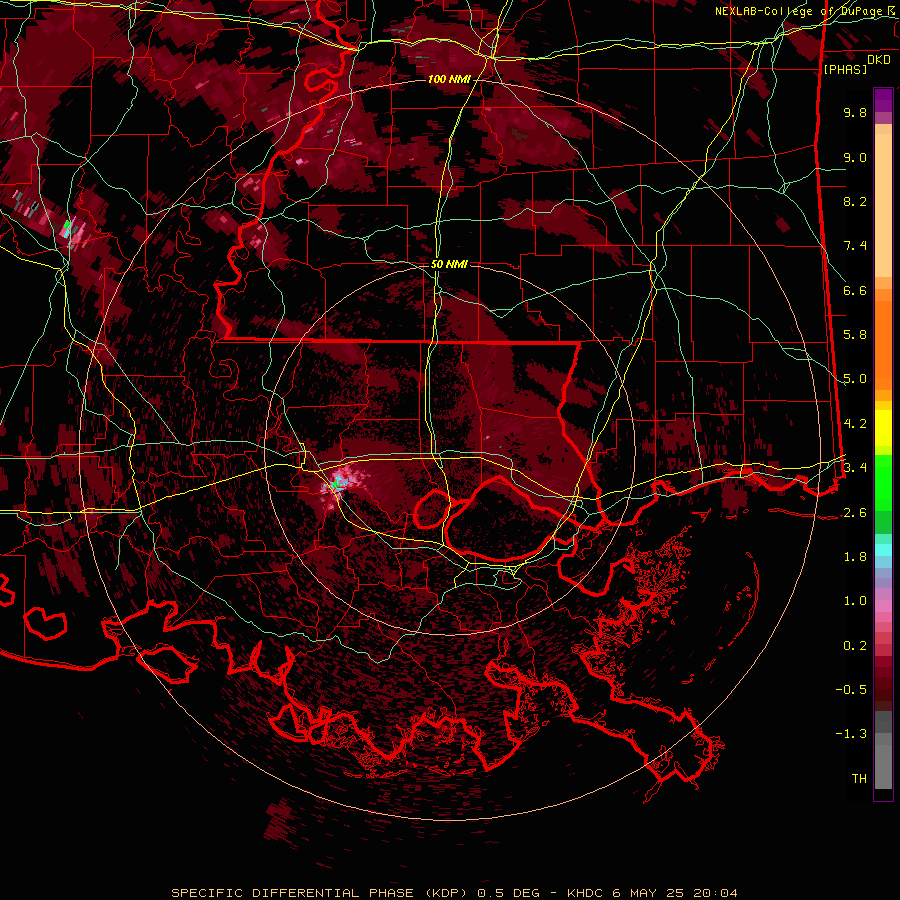This screenshot has height=900, width=900.
Task: Pick the bright green segment of the color bar
Action: click(x=883, y=482)
